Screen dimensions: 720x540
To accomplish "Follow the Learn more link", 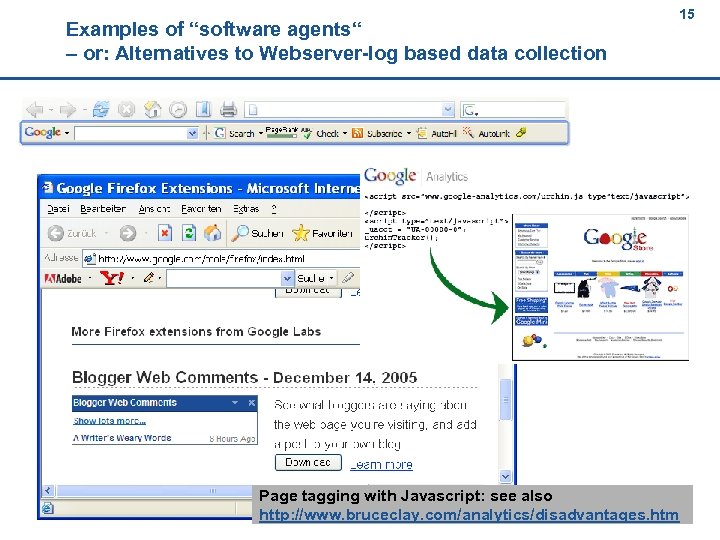I will (x=381, y=465).
